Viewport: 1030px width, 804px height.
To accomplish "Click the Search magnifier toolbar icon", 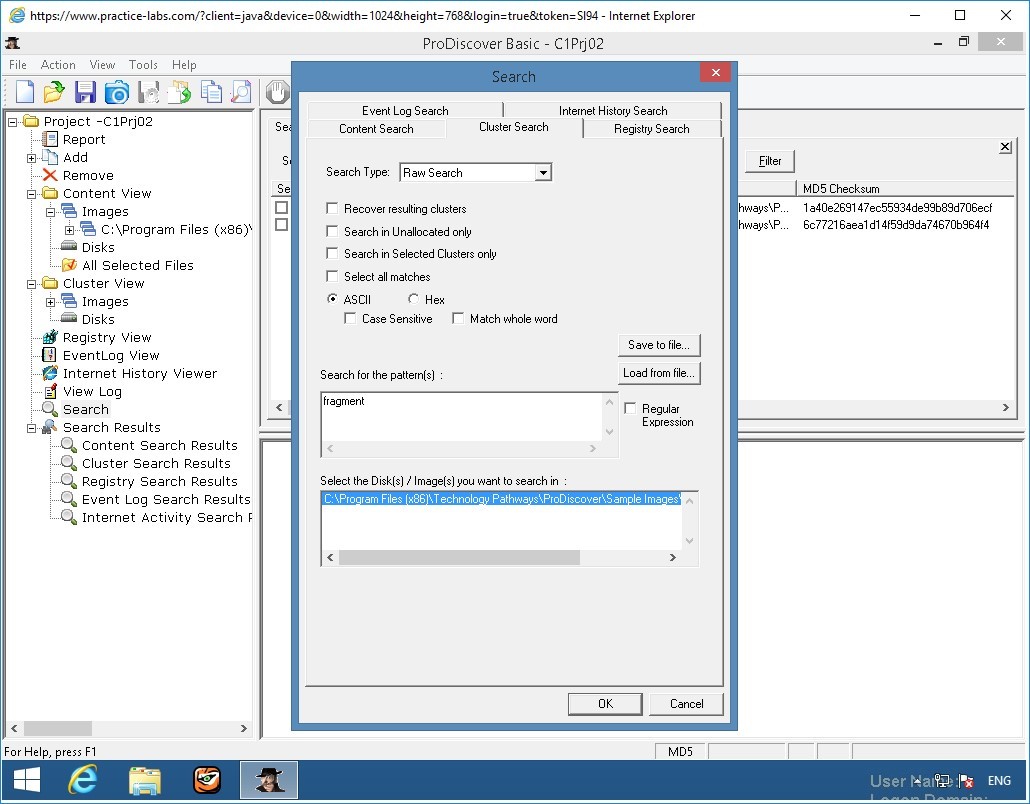I will pos(242,92).
